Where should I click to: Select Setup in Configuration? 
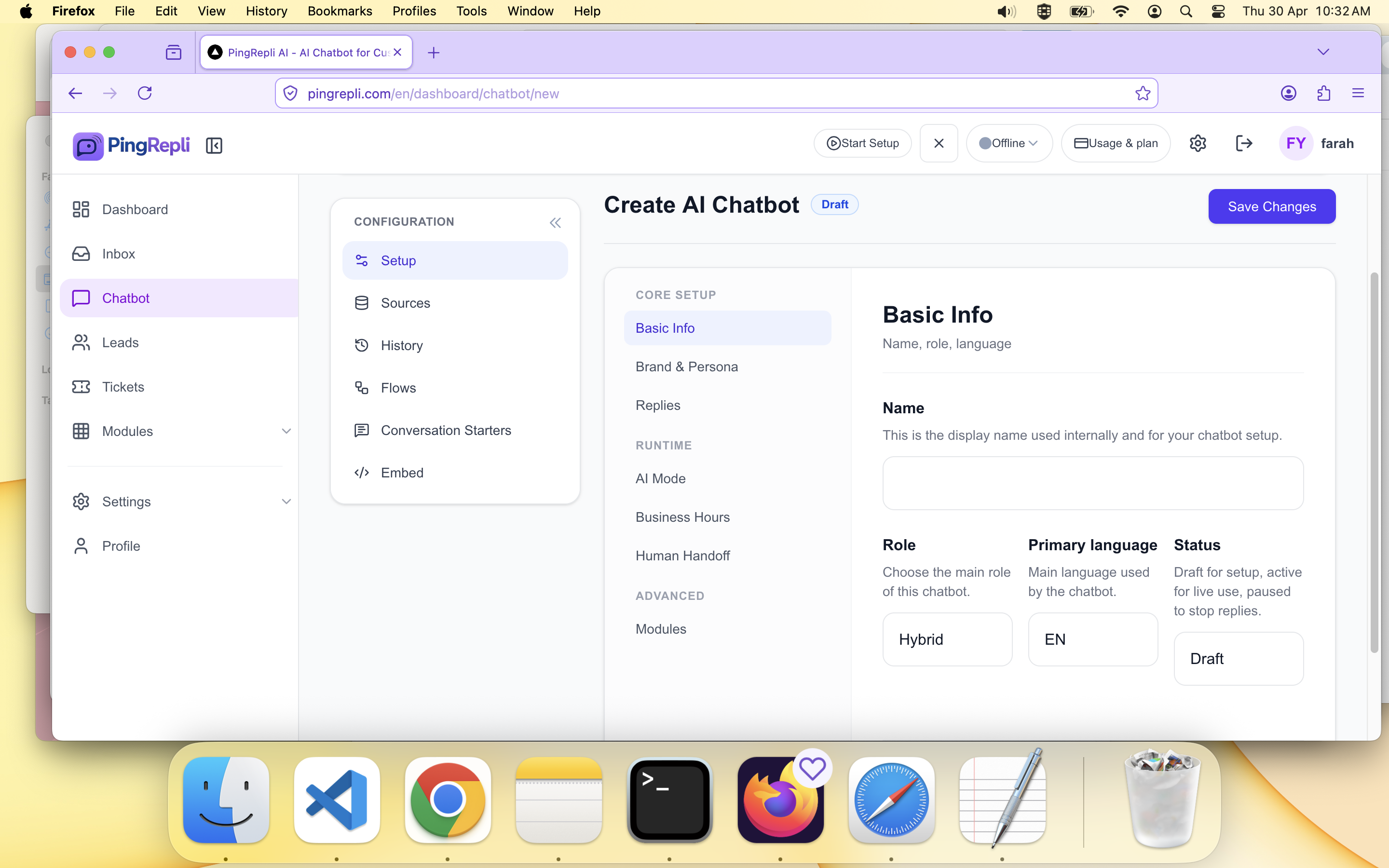[455, 260]
